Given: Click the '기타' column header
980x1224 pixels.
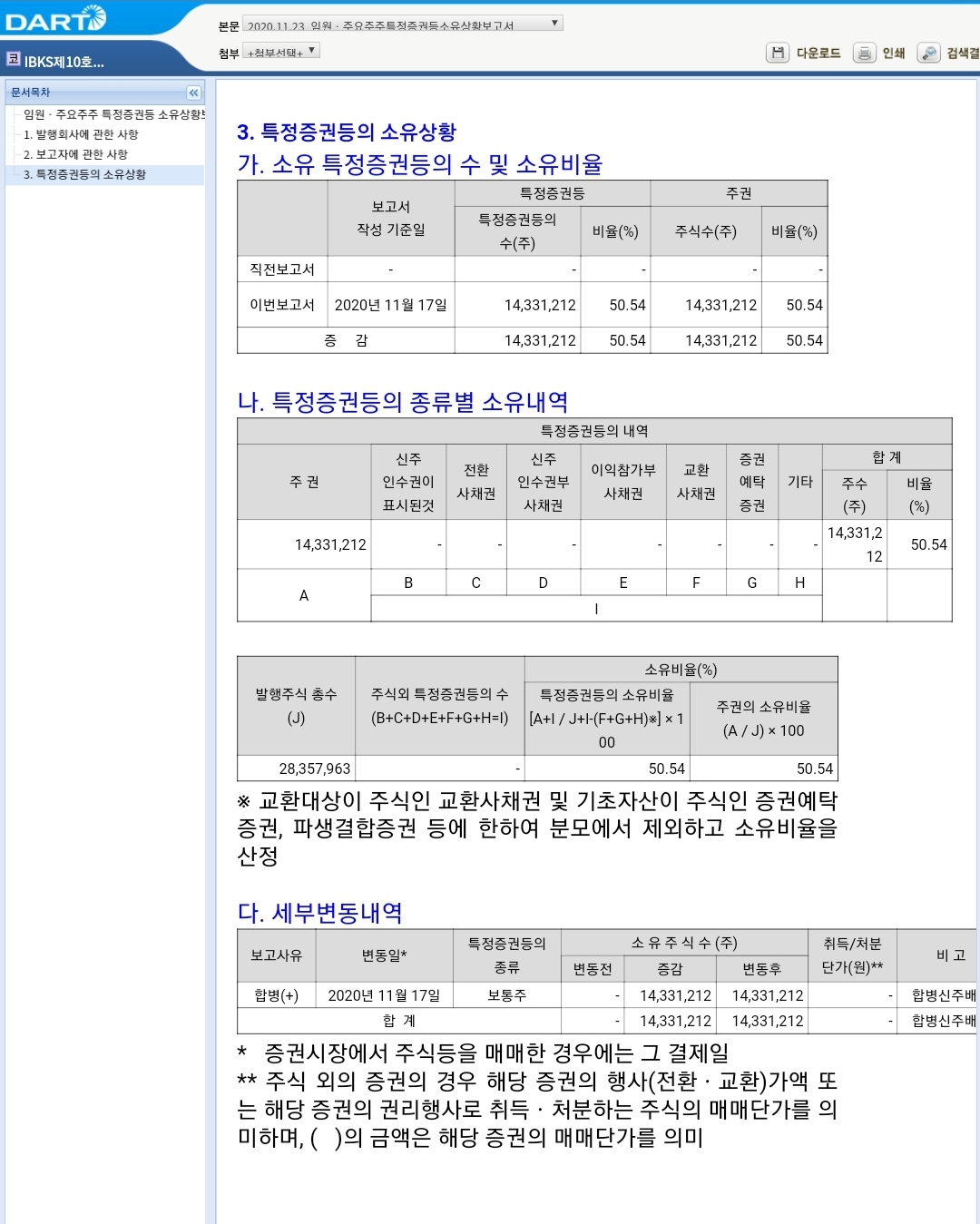Looking at the screenshot, I should coord(800,482).
